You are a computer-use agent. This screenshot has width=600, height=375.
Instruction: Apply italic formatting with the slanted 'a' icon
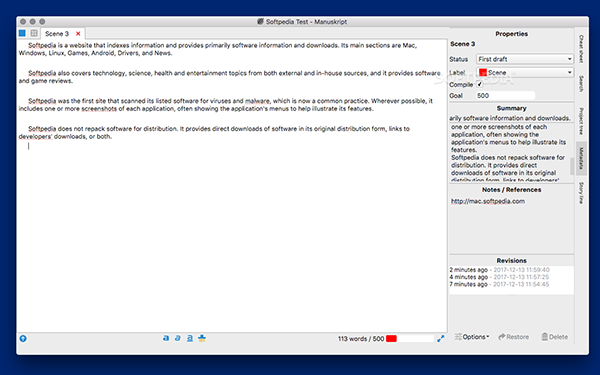click(x=178, y=338)
